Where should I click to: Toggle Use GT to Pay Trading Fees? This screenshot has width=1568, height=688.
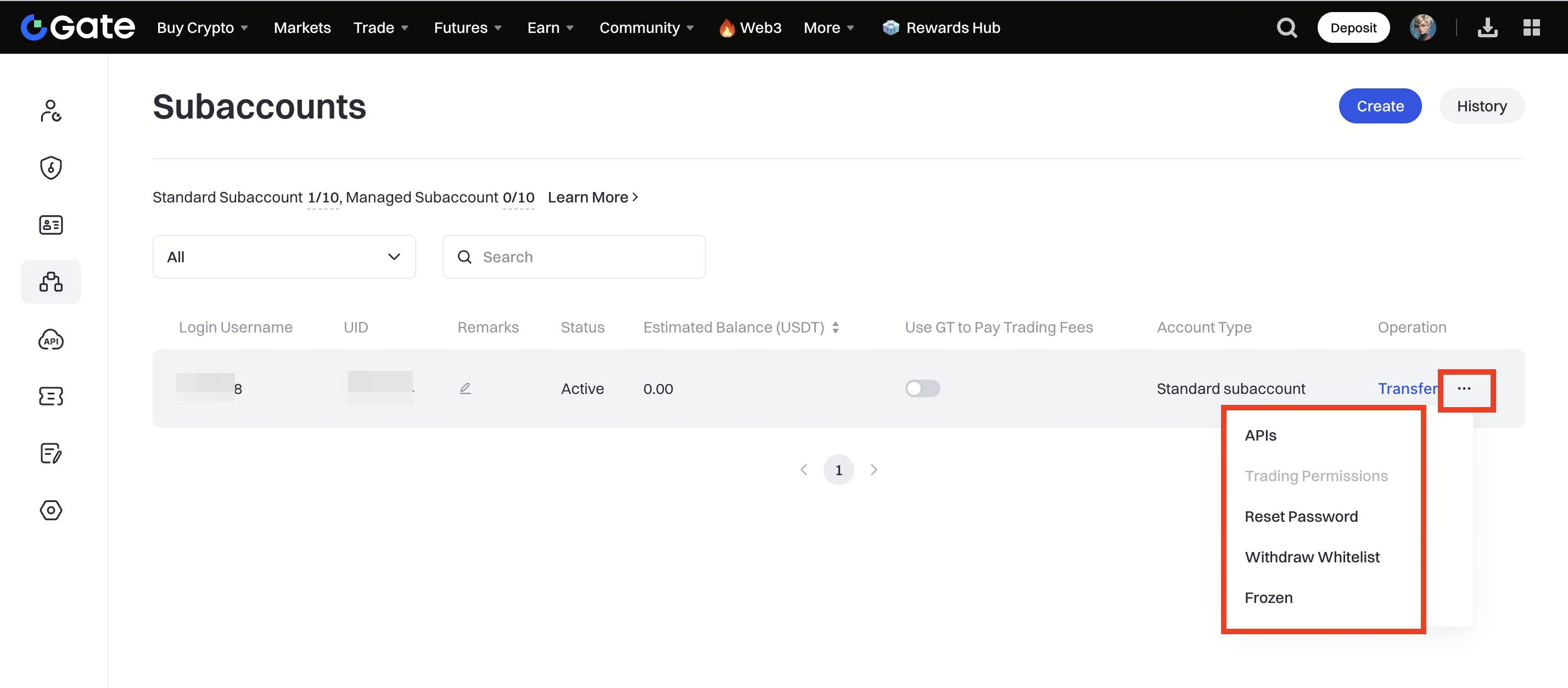(922, 388)
